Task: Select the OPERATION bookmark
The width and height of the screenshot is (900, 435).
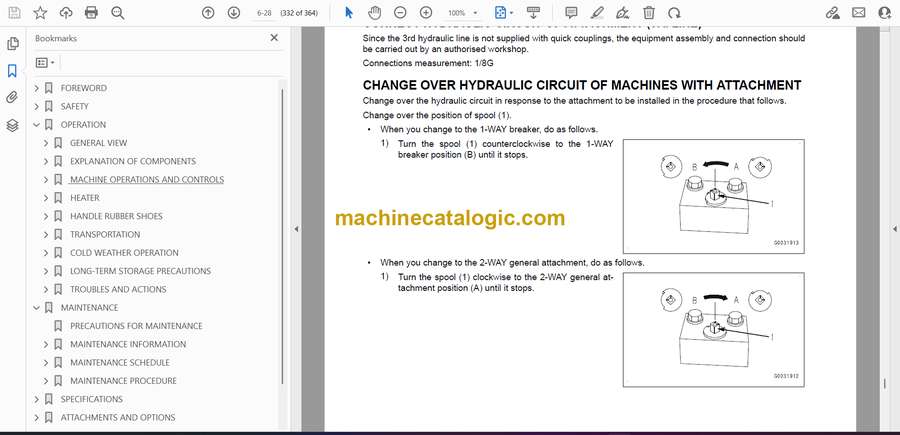Action: click(x=83, y=125)
